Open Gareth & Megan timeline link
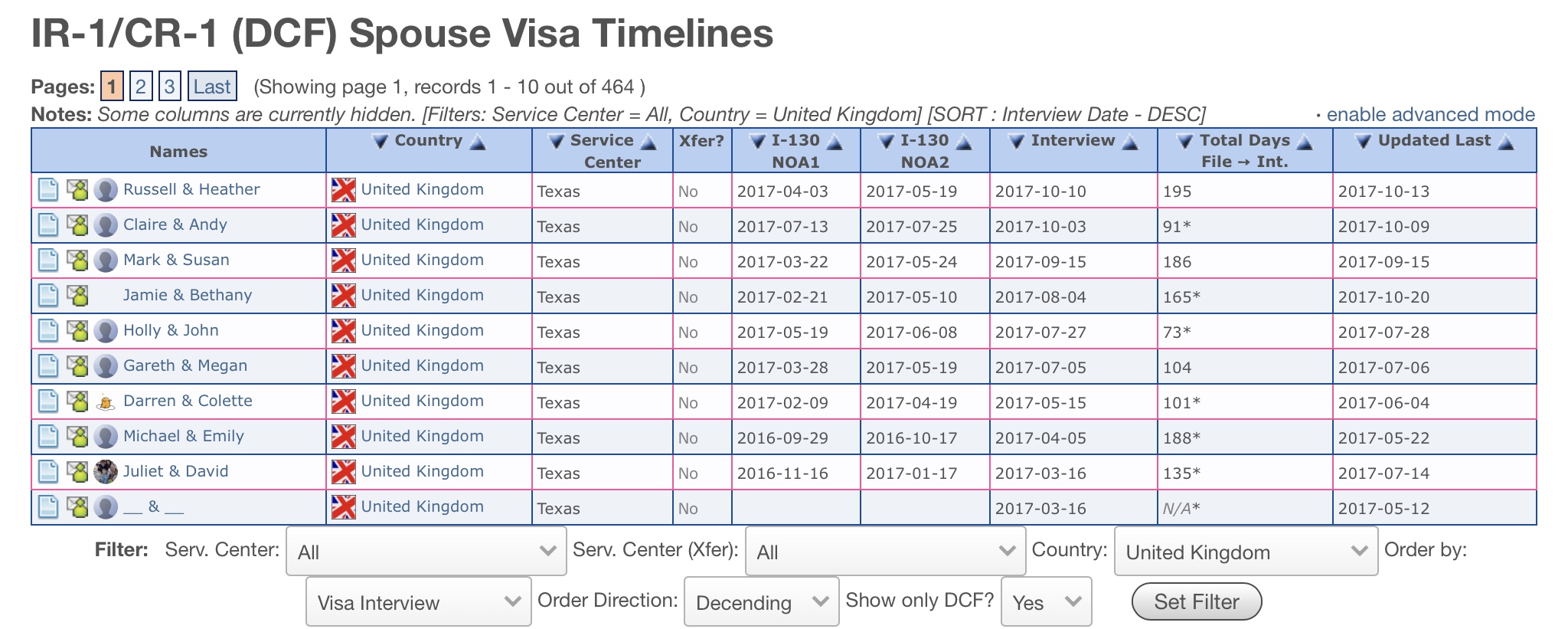 click(x=185, y=365)
